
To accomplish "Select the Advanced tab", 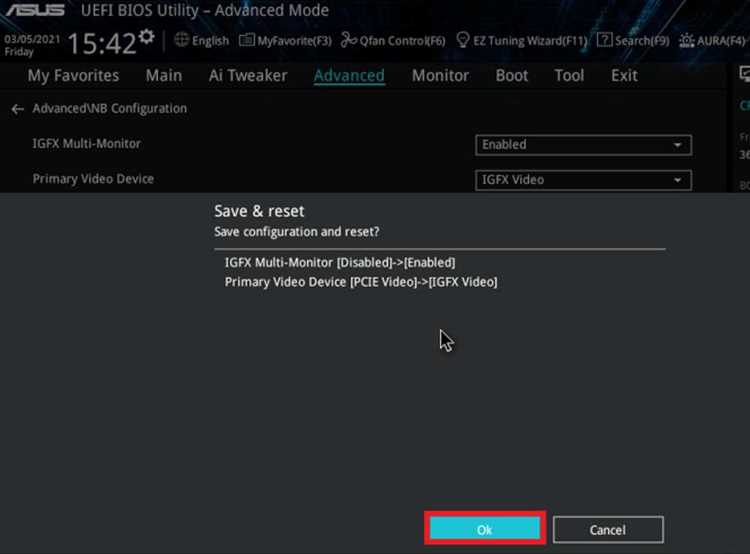I will click(349, 76).
